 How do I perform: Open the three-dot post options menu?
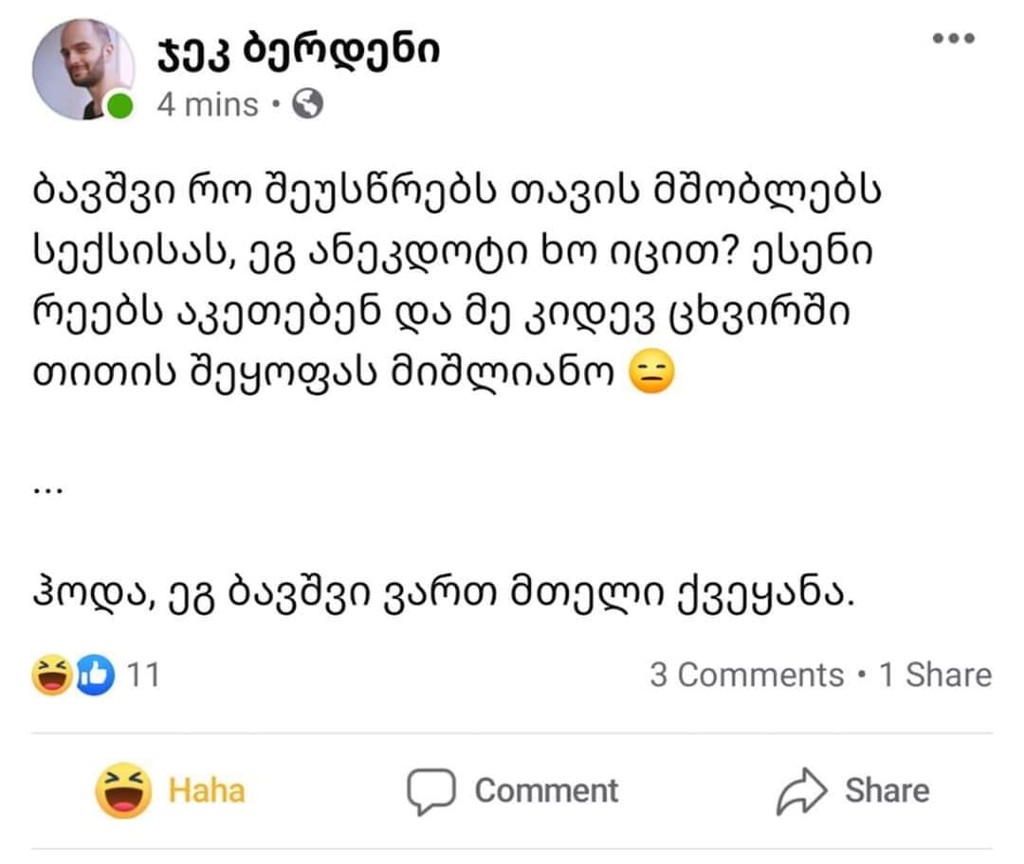tap(952, 40)
